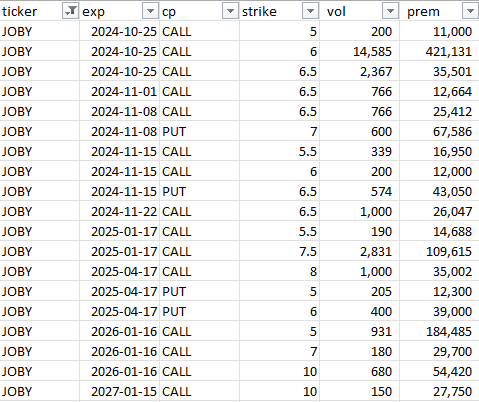Select the premium cell 54,420
The image size is (479, 402).
point(439,371)
